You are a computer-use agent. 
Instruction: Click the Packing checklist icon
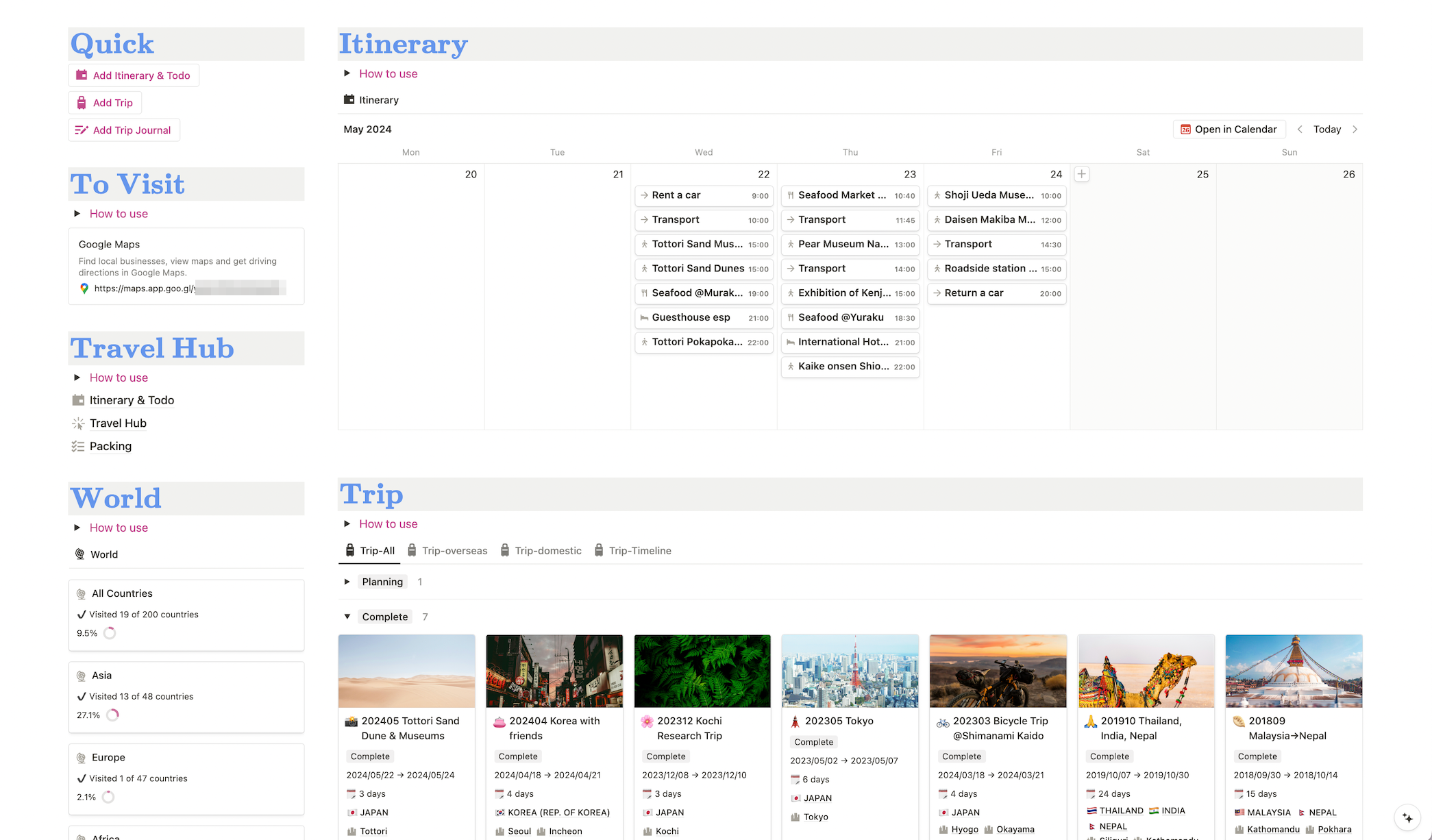pos(78,447)
